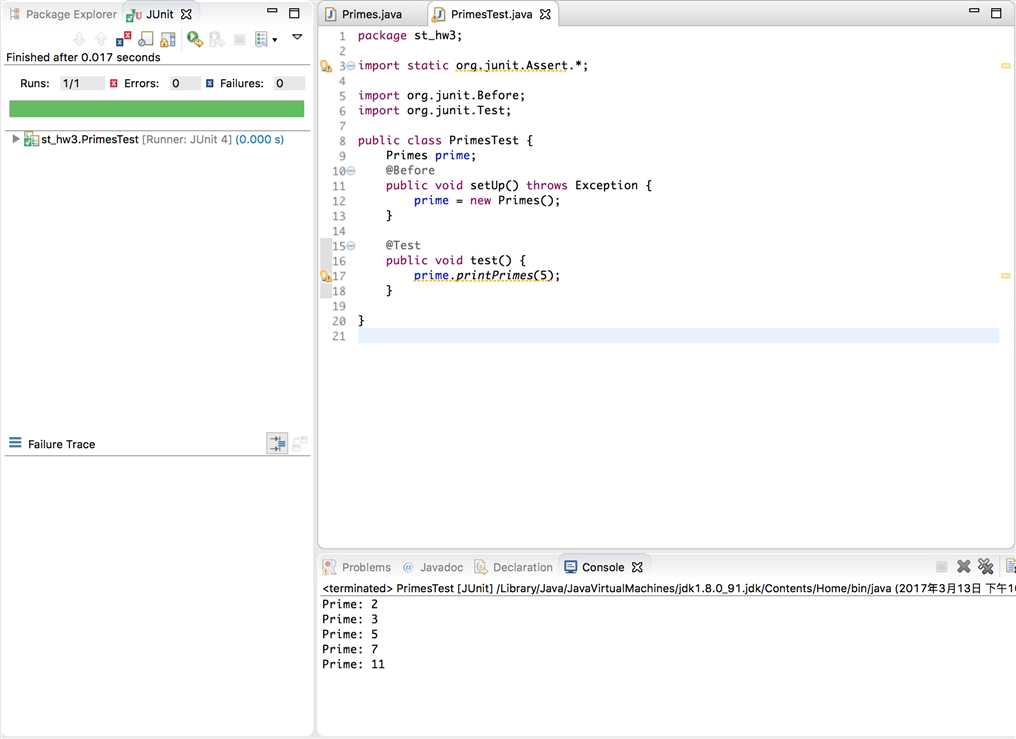
Task: Open the JUnit View Menu triangle
Action: coord(297,37)
